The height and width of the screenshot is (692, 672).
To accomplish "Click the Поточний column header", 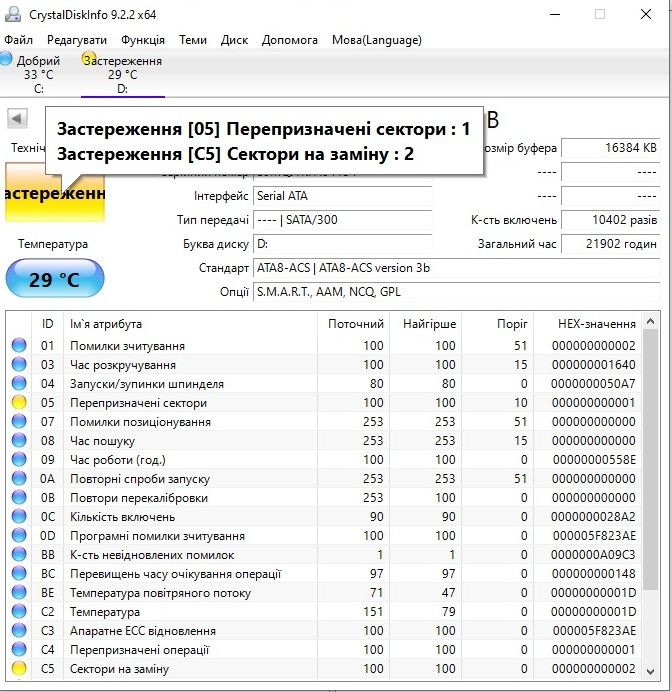I will (353, 324).
